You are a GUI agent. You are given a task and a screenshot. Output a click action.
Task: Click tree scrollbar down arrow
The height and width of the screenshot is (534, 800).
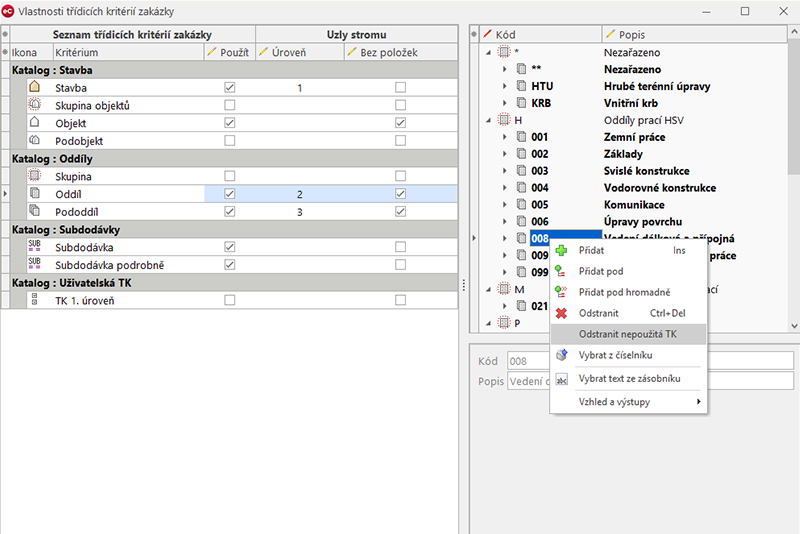click(794, 325)
